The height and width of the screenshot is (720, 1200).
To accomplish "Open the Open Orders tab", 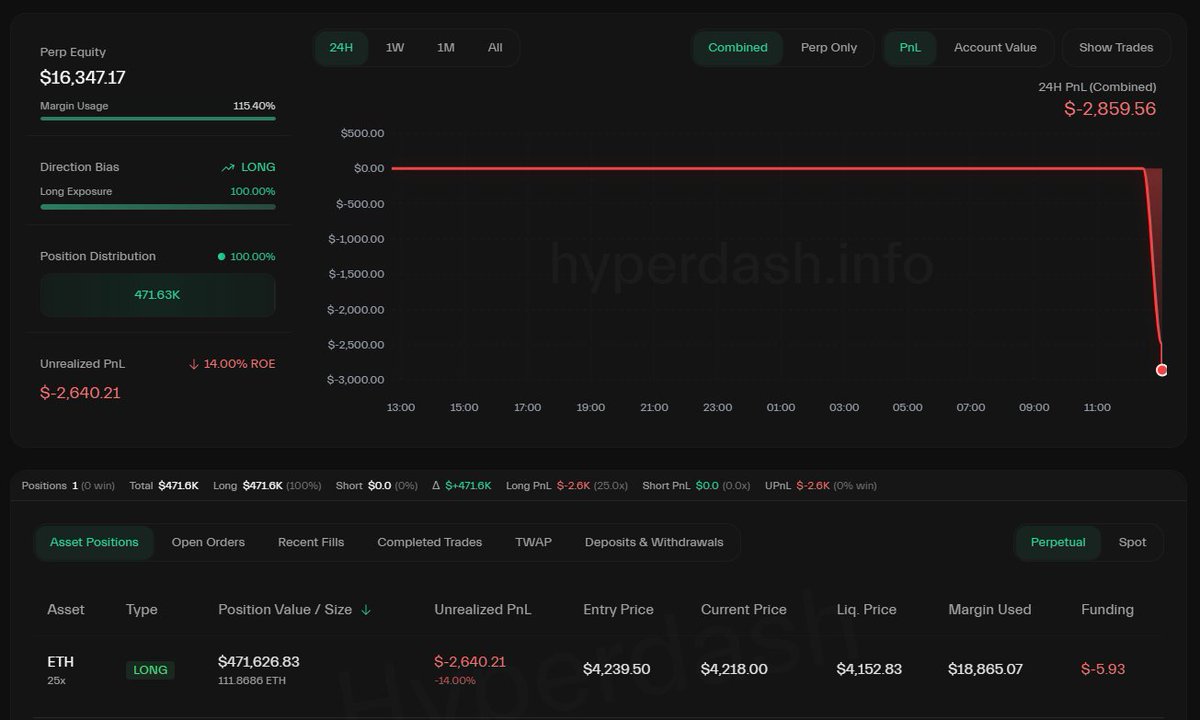I will (208, 542).
